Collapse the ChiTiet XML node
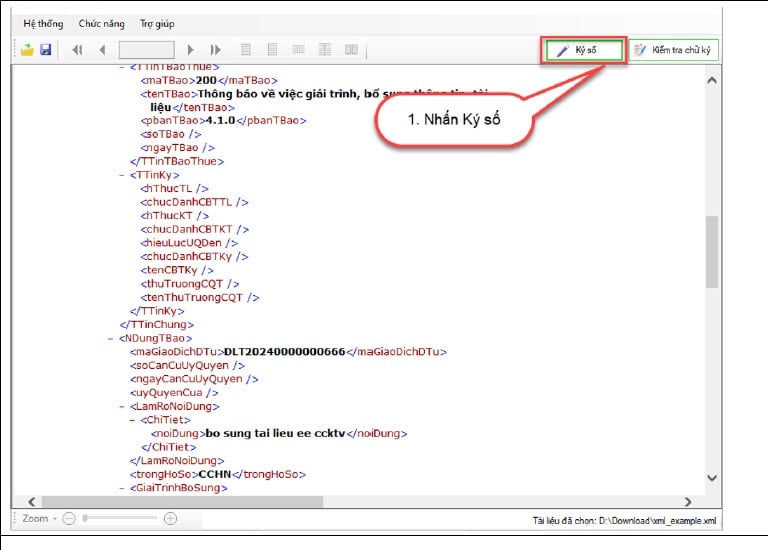The image size is (768, 550). (x=133, y=420)
